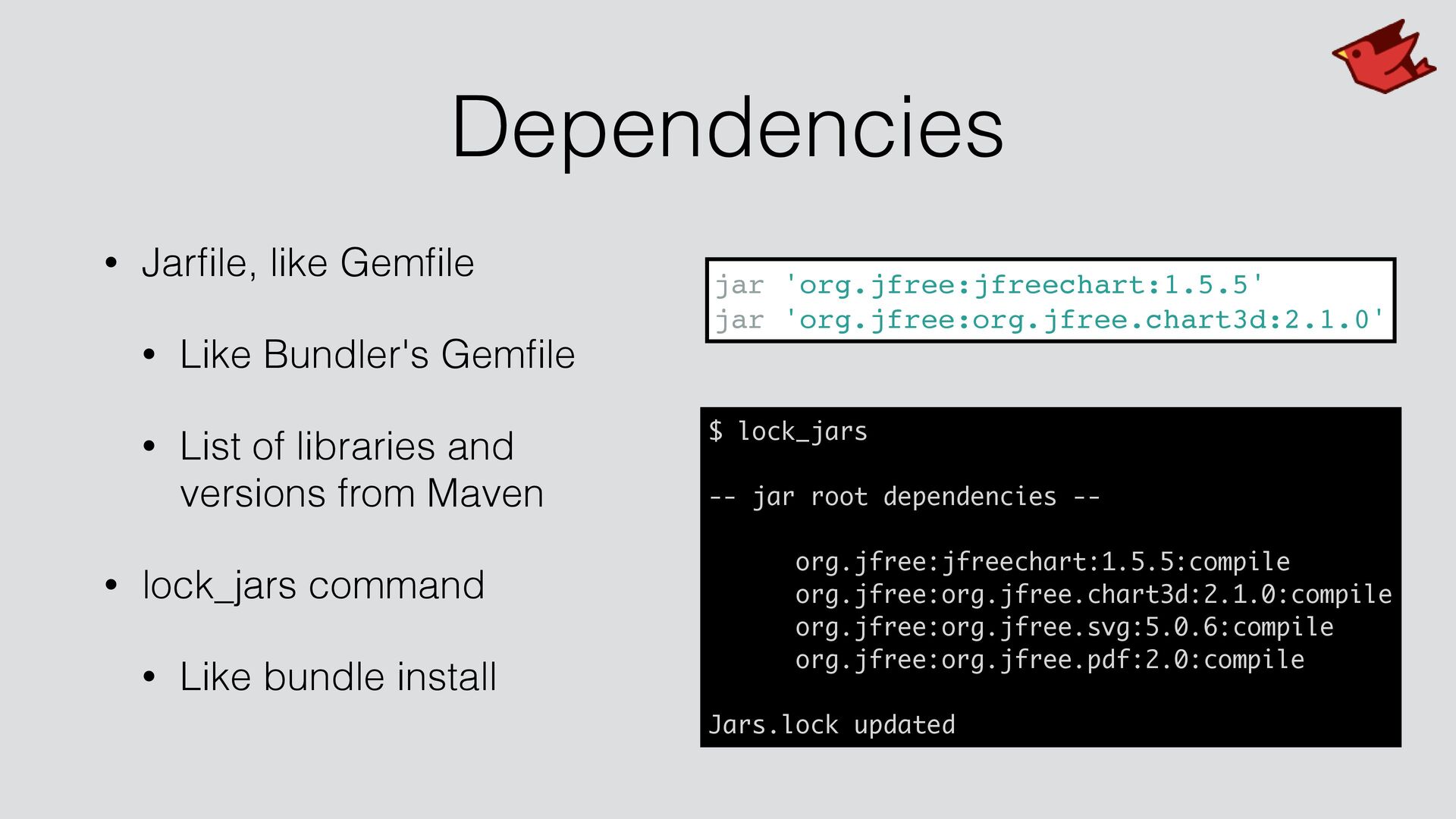Select the 'lock_jars command' bullet
Image resolution: width=1456 pixels, height=819 pixels.
click(312, 585)
